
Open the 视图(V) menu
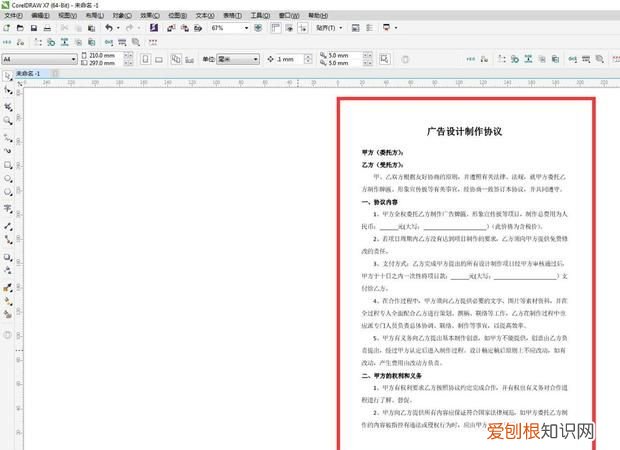(x=68, y=15)
